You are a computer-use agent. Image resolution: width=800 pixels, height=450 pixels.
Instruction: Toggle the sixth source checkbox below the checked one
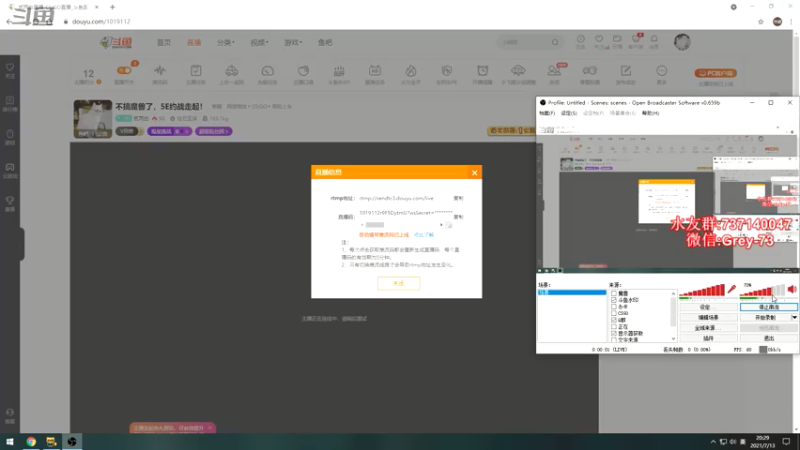tap(614, 327)
